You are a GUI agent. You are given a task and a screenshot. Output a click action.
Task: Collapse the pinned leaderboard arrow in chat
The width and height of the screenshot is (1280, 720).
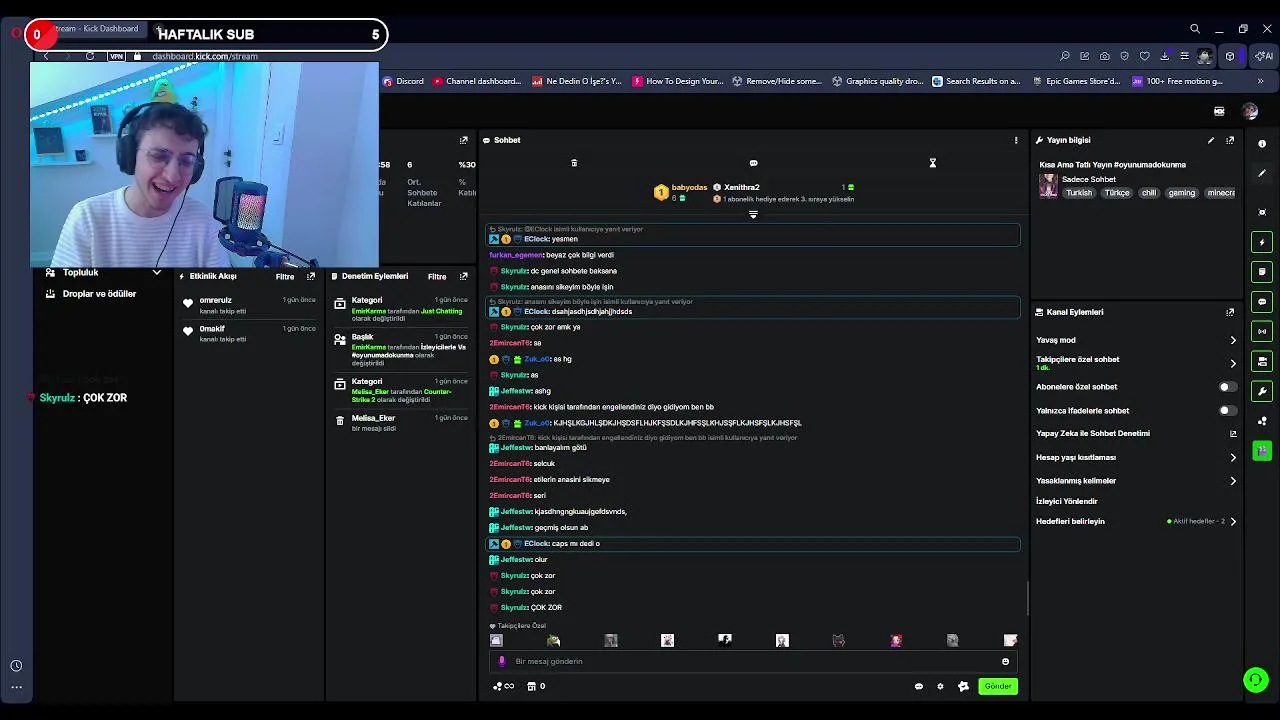pos(753,214)
